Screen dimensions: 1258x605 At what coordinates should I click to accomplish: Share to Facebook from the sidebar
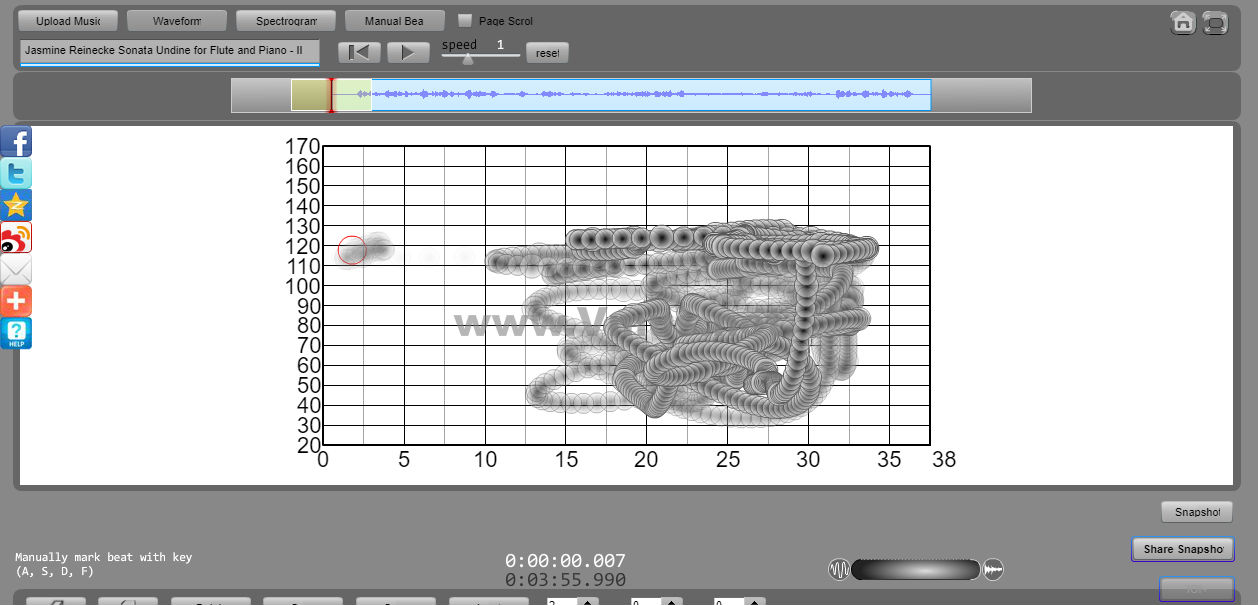pos(16,142)
